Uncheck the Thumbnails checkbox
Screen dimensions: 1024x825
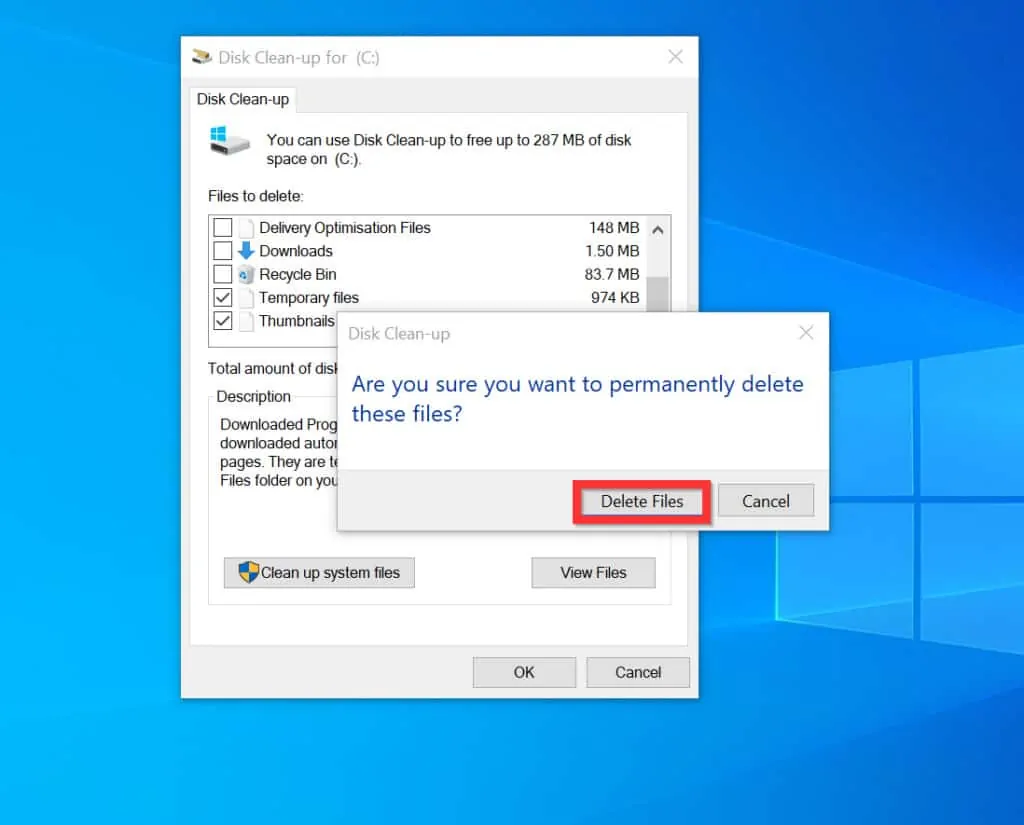click(x=223, y=321)
